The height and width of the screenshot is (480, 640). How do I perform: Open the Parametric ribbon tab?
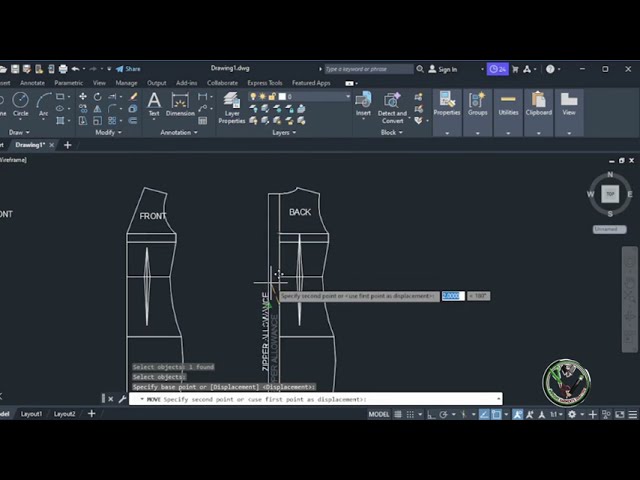click(68, 83)
